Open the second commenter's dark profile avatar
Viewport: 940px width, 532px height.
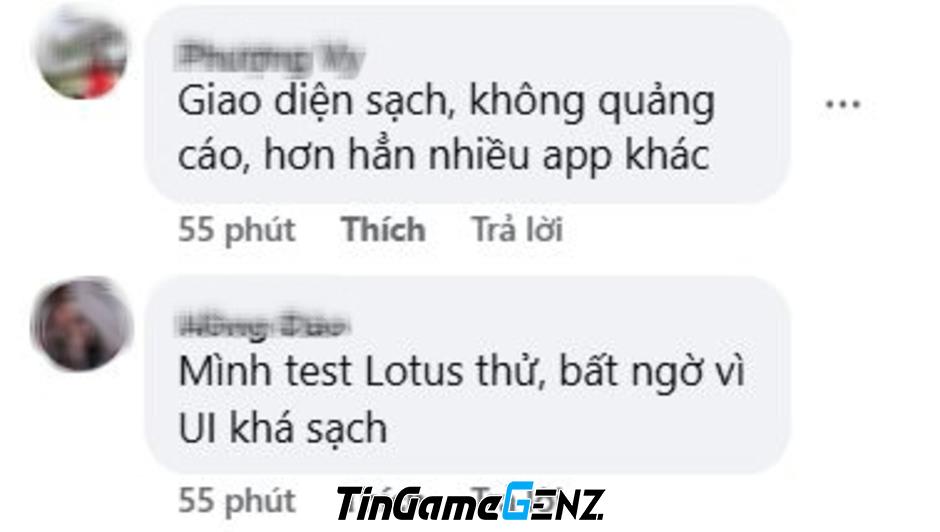(82, 324)
